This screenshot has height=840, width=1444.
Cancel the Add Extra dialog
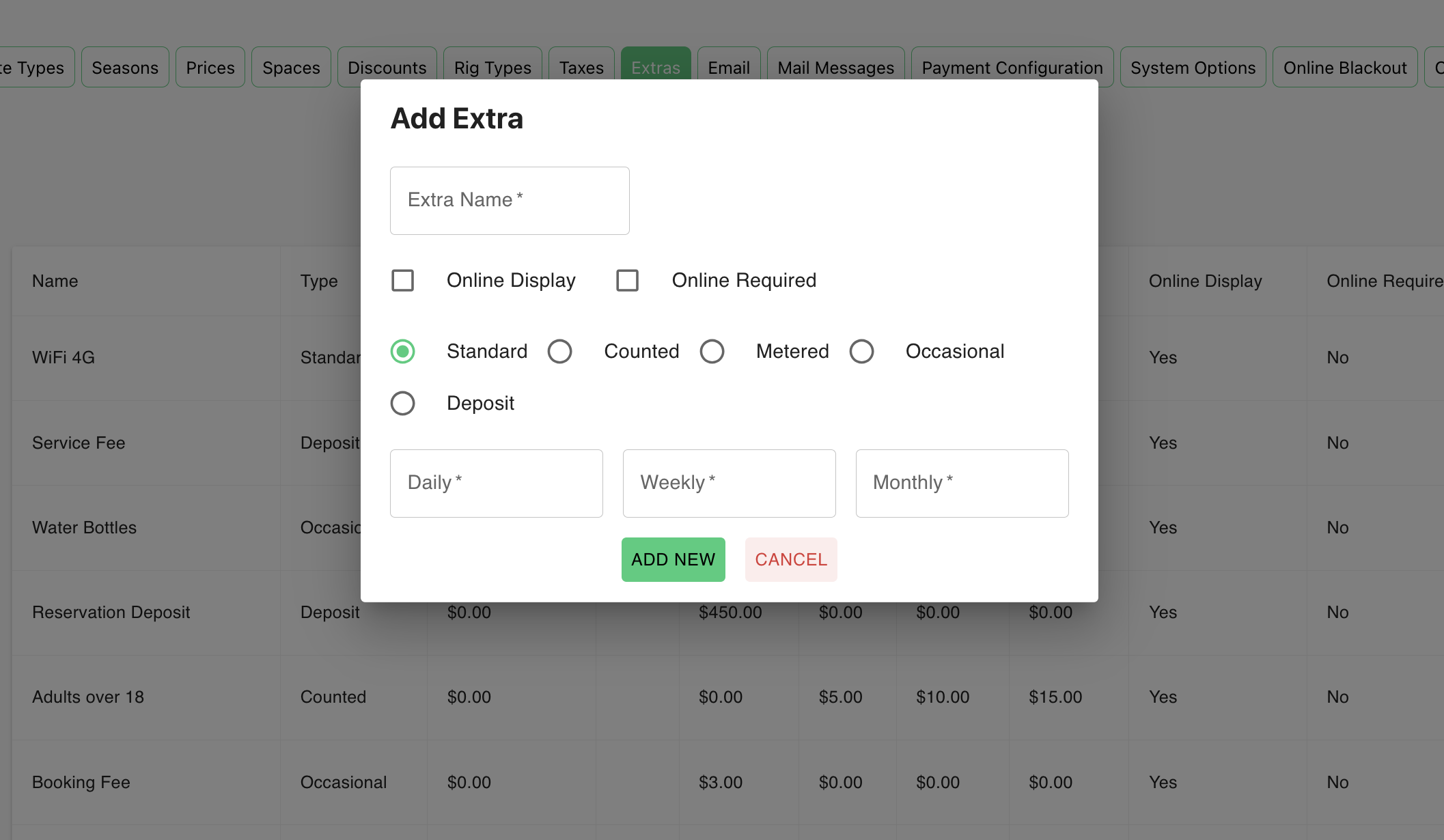790,559
